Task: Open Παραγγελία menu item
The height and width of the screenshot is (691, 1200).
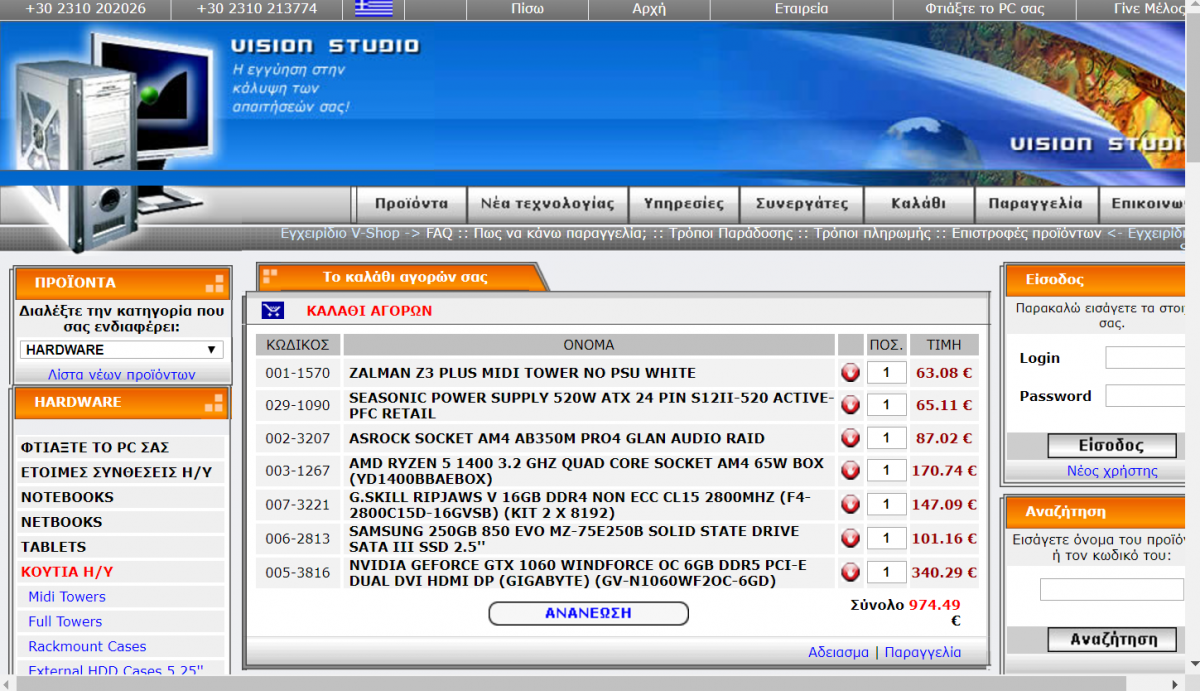Action: [1035, 204]
